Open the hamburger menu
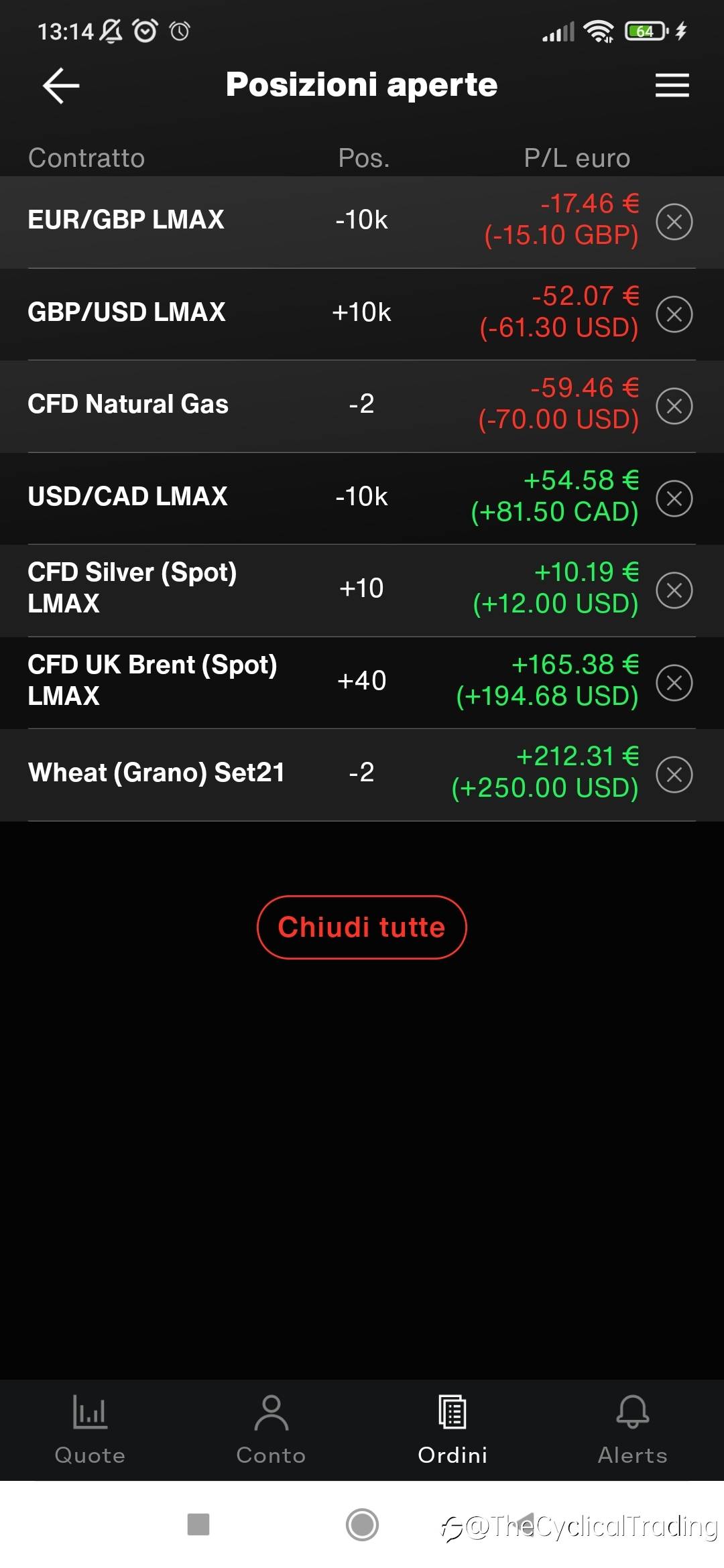This screenshot has width=724, height=1568. [x=672, y=86]
